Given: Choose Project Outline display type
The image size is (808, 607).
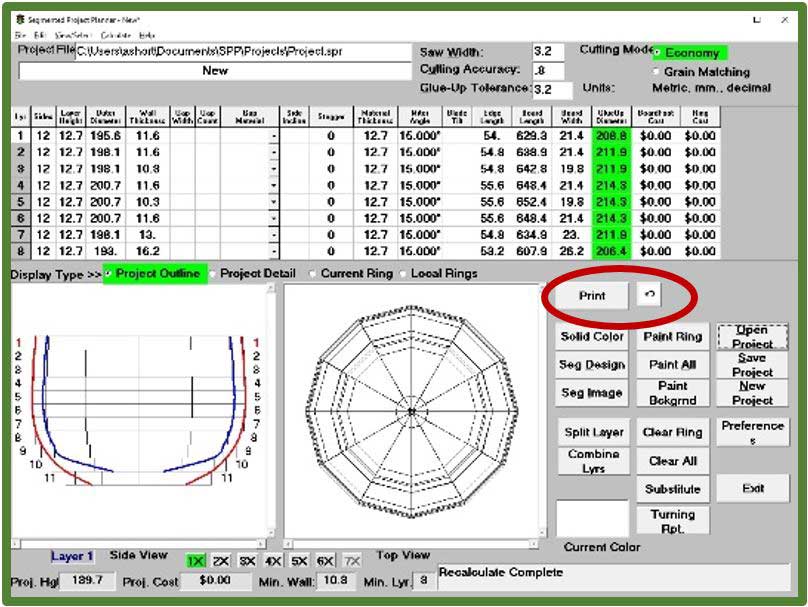Looking at the screenshot, I should (x=155, y=274).
